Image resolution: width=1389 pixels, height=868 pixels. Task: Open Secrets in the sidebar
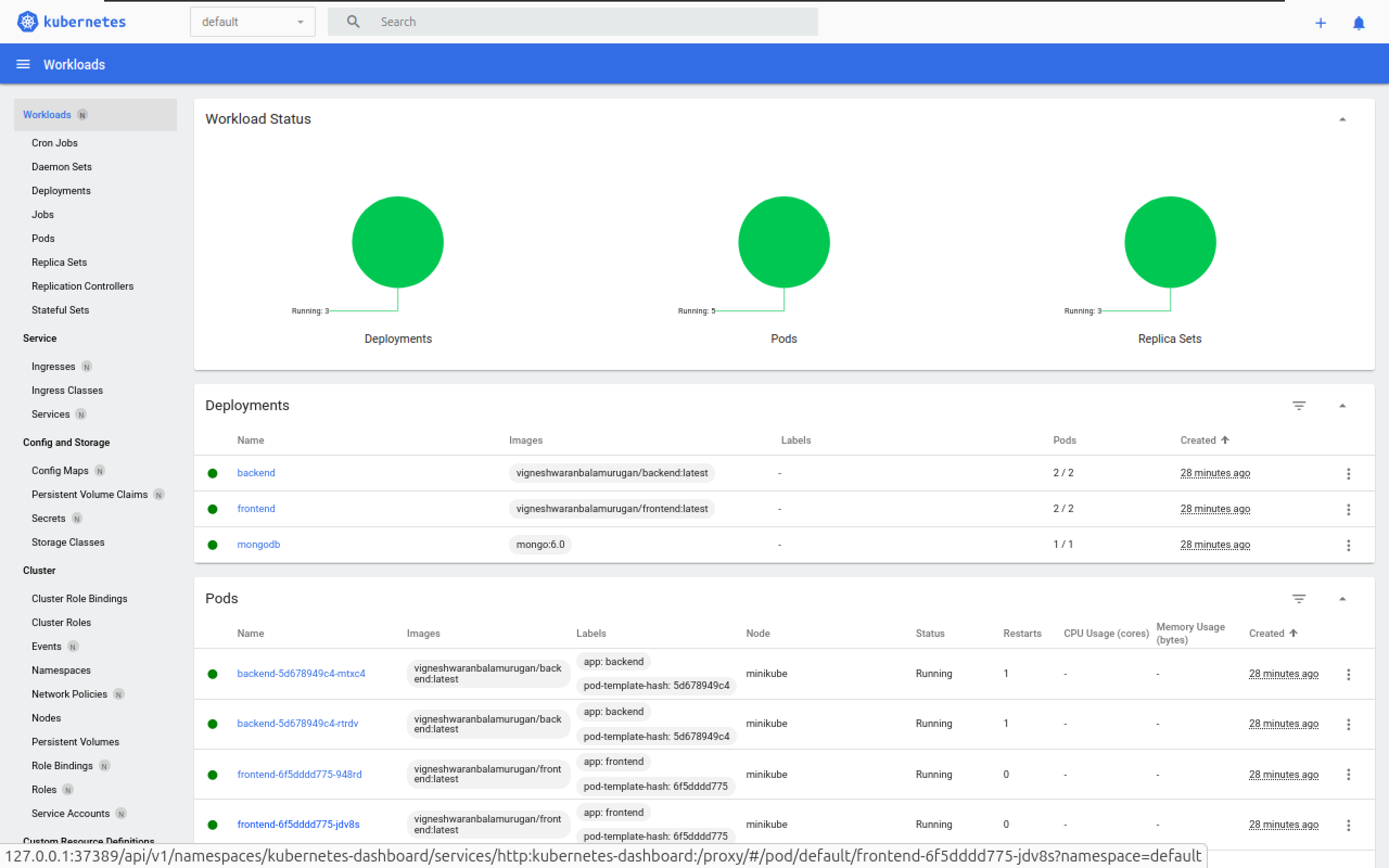pyautogui.click(x=48, y=519)
